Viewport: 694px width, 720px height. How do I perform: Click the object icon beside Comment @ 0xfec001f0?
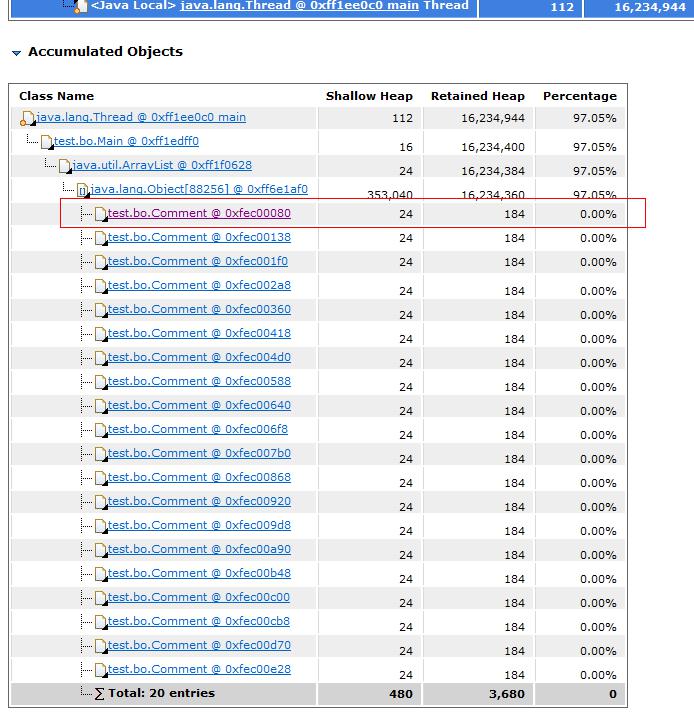pyautogui.click(x=101, y=262)
